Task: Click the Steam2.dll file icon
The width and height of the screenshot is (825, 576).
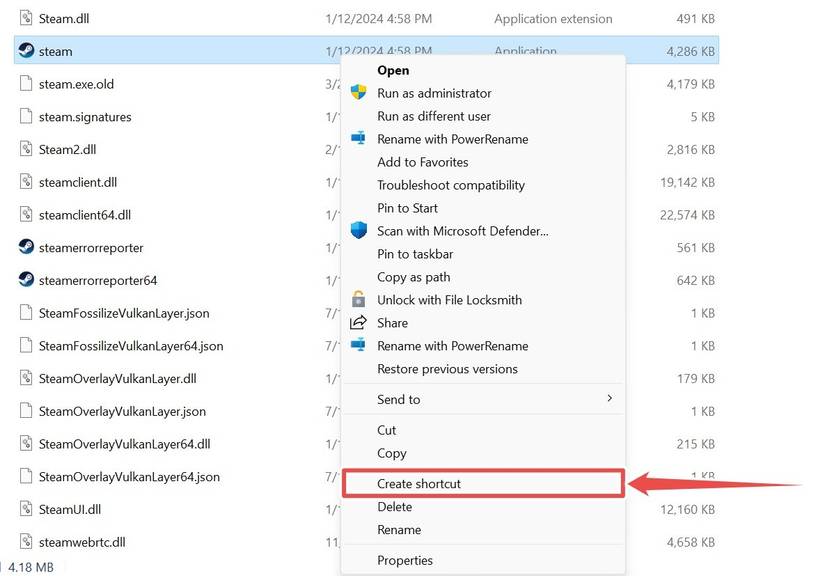Action: click(x=27, y=149)
